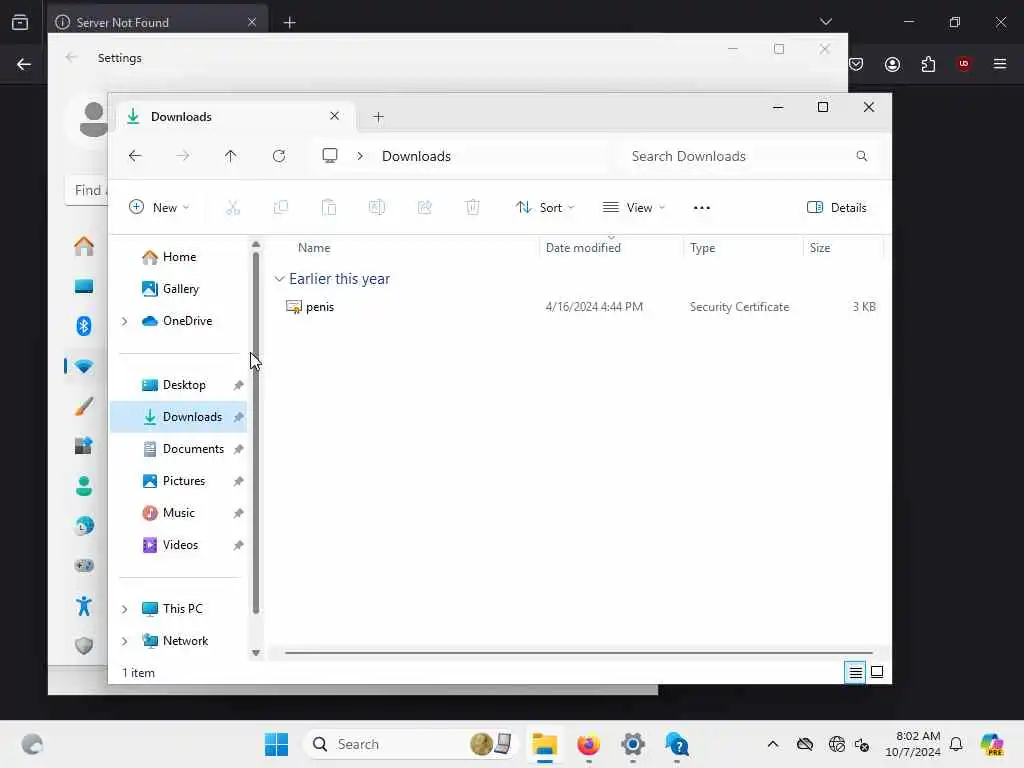Open Accessibility icon in Settings sidebar

tap(84, 606)
